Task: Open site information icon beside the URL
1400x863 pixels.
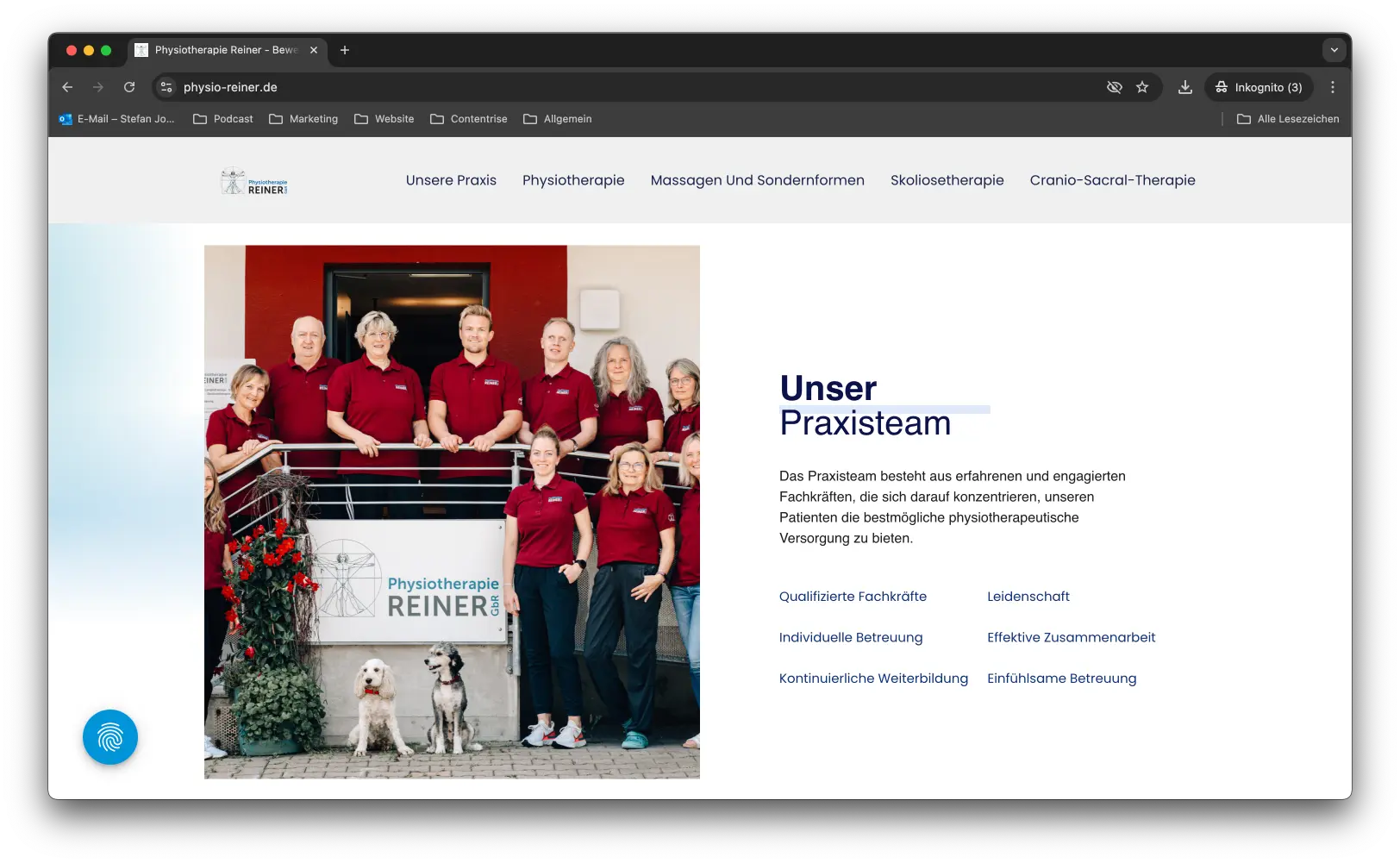Action: pyautogui.click(x=166, y=87)
